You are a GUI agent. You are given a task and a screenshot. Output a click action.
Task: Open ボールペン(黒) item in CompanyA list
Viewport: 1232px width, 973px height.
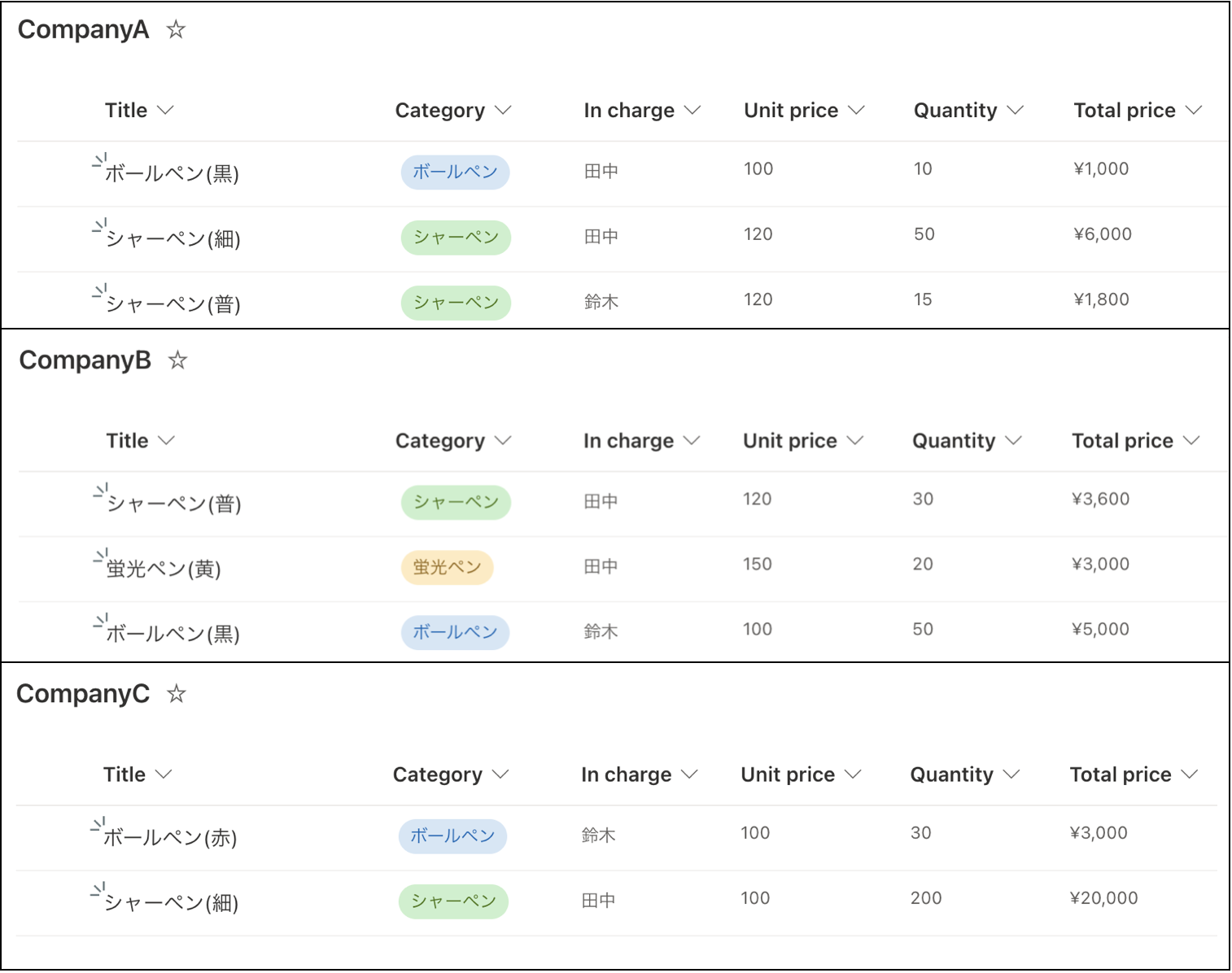pos(172,174)
